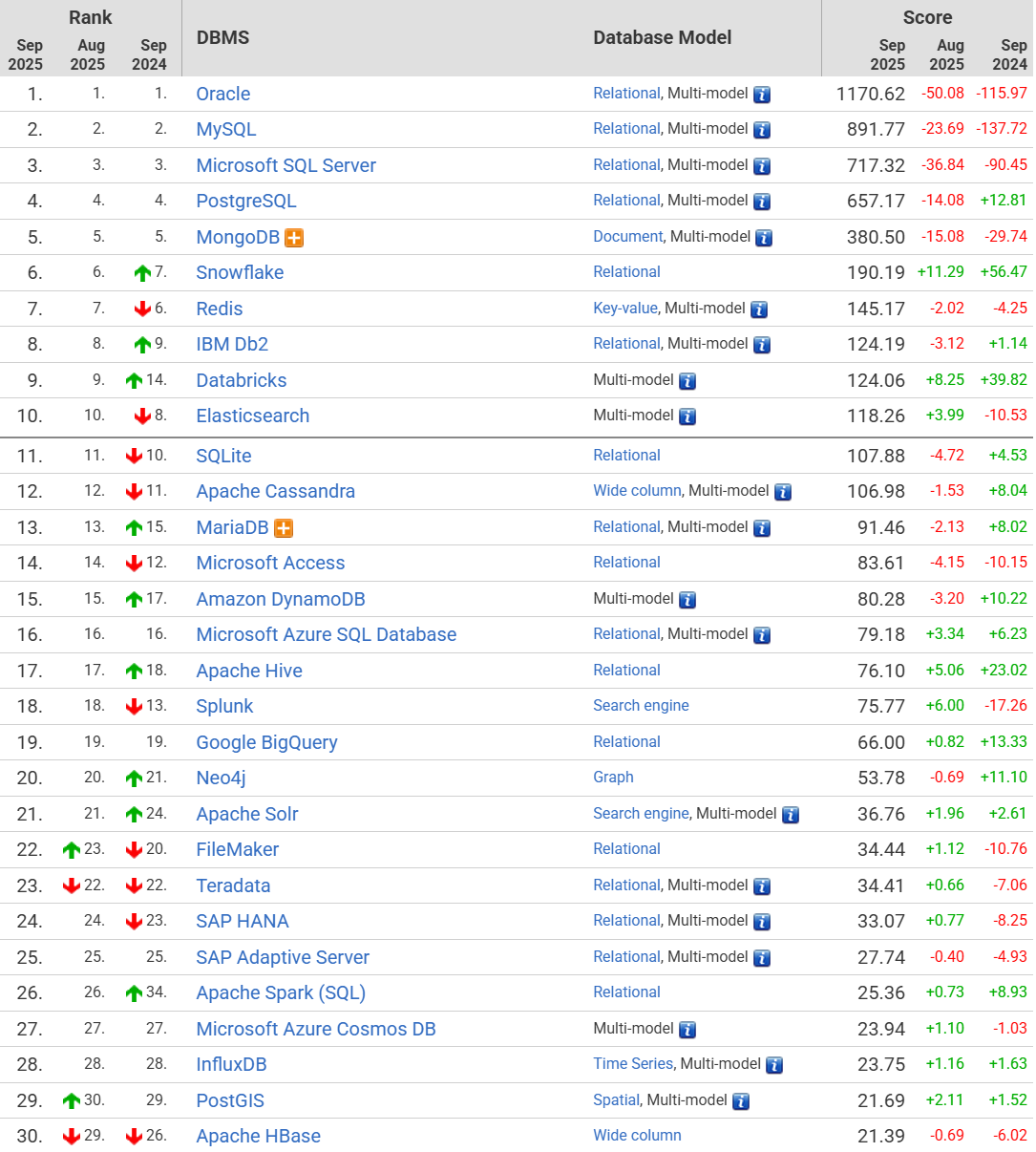Click the Search engine link for Splunk

click(x=641, y=705)
